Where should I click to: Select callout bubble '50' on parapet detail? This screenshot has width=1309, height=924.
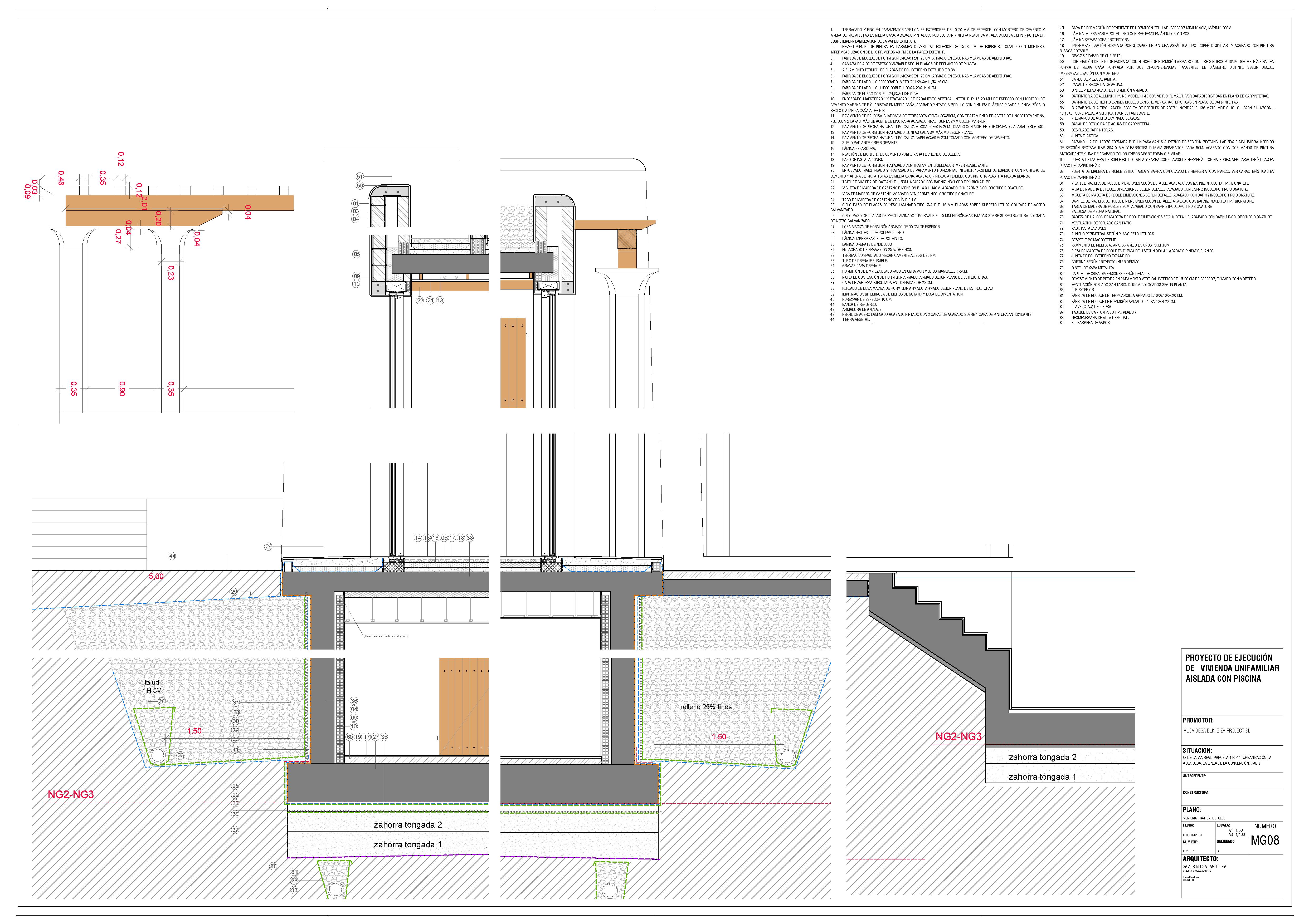(360, 186)
